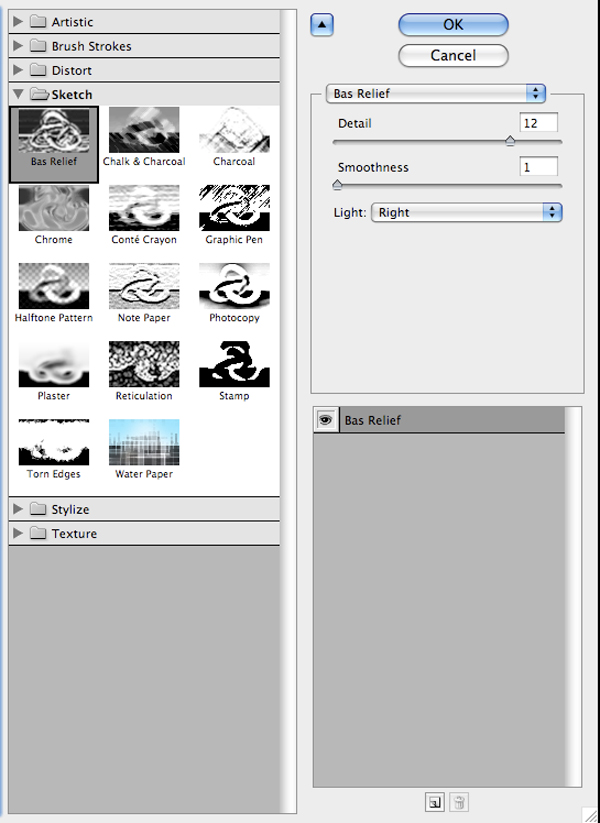The image size is (600, 823).
Task: Click the Smoothness value field
Action: [x=539, y=167]
